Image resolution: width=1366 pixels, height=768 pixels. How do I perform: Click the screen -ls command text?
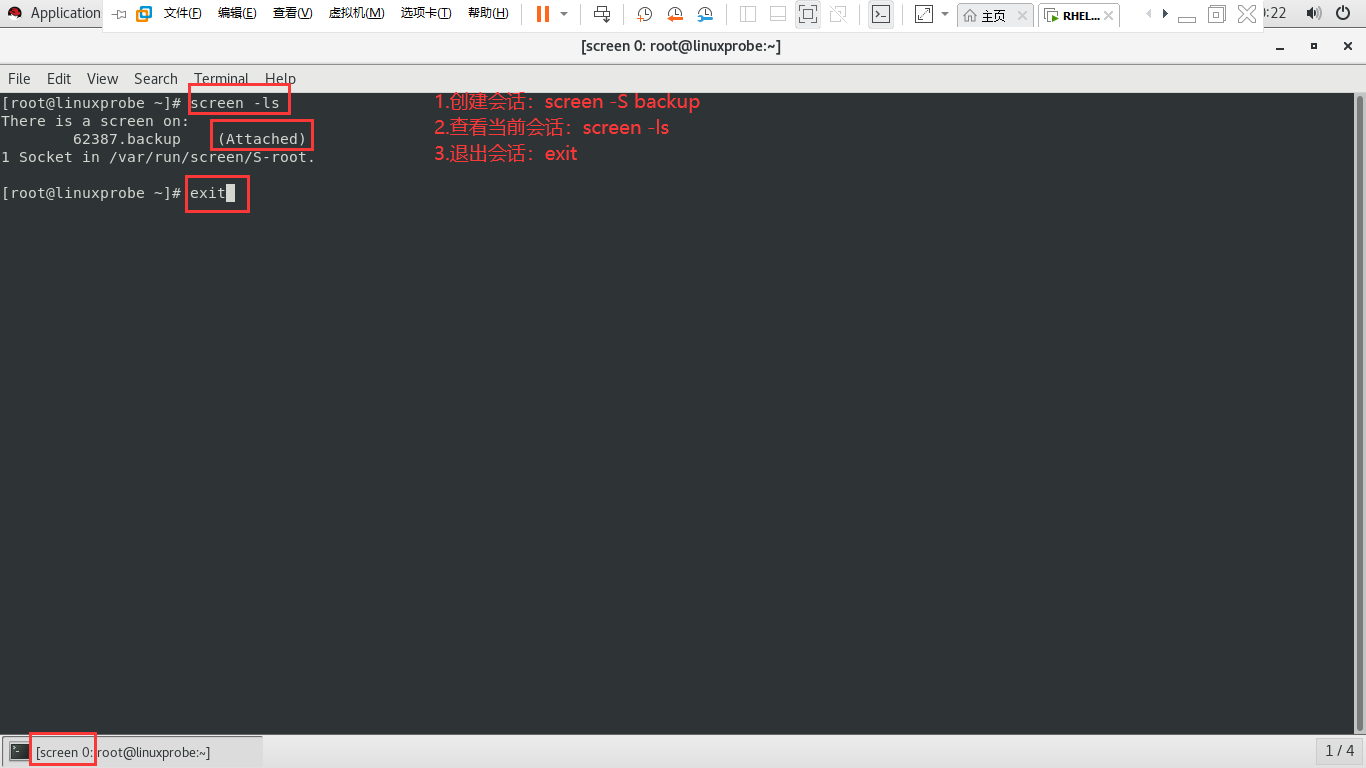pyautogui.click(x=235, y=103)
